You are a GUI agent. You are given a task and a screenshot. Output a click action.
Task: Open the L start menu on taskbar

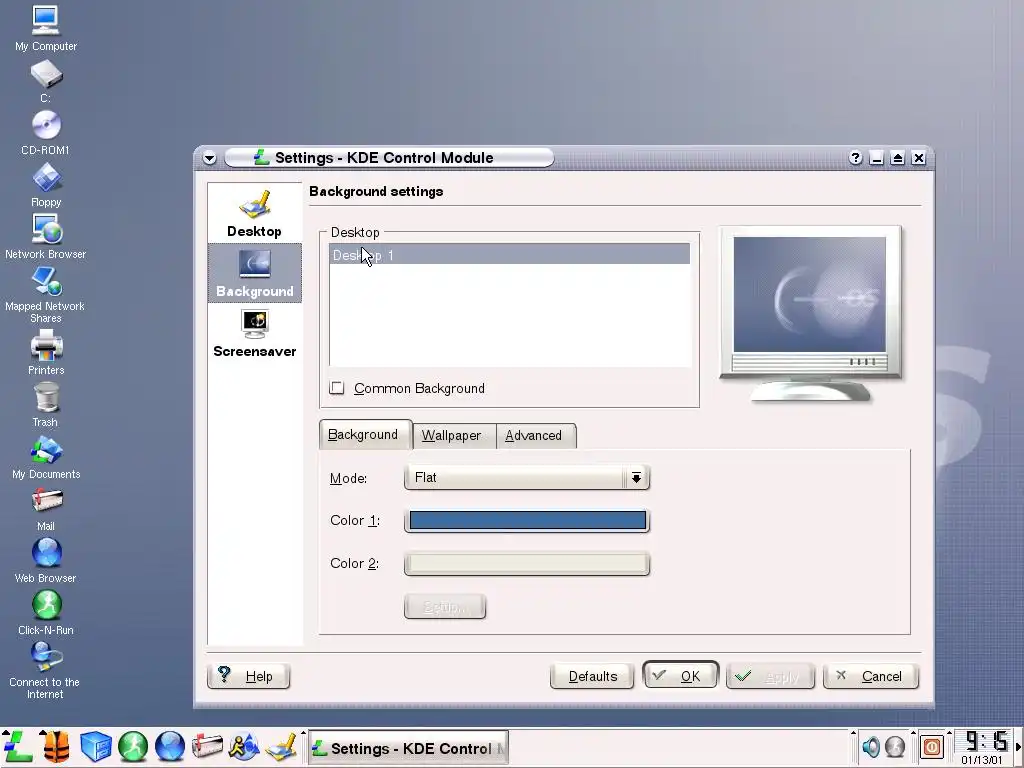pos(17,746)
